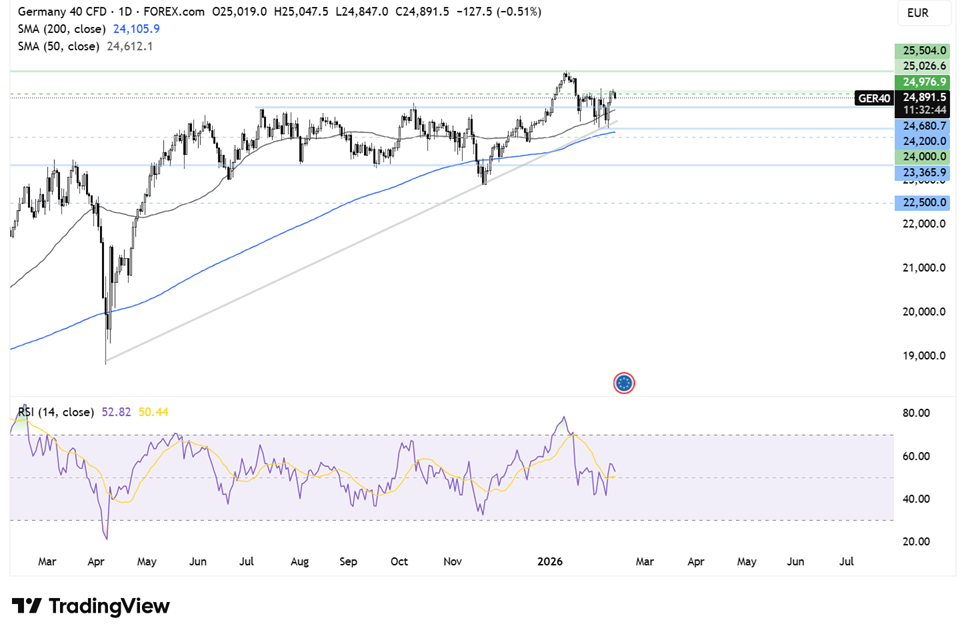Click the Oct label on time axis
The image size is (970, 636).
(x=399, y=562)
